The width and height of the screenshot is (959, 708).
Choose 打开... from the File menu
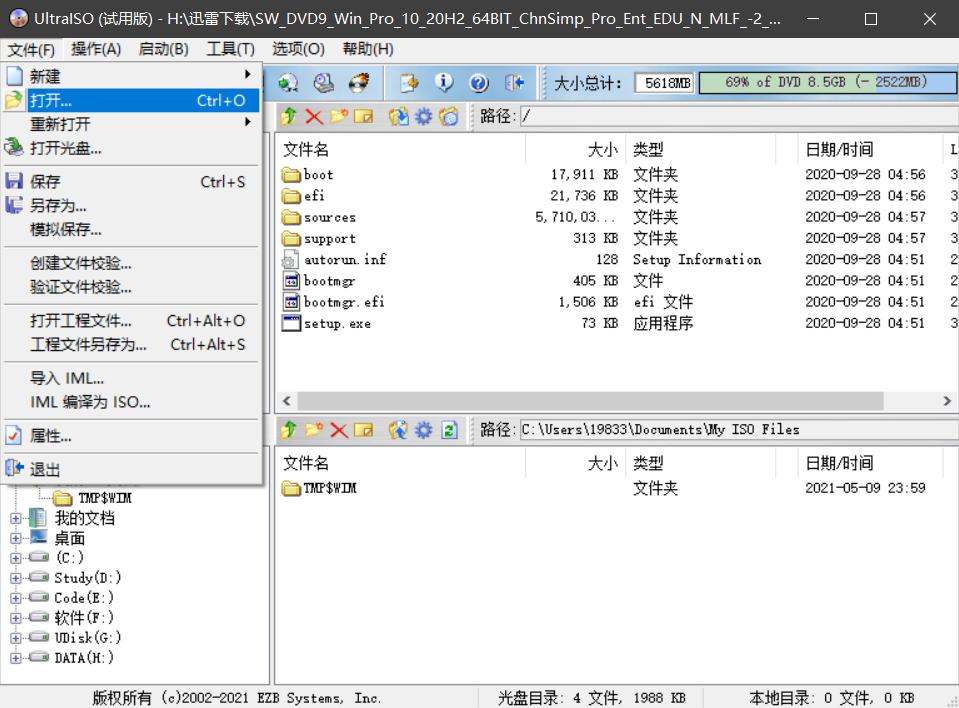[131, 100]
